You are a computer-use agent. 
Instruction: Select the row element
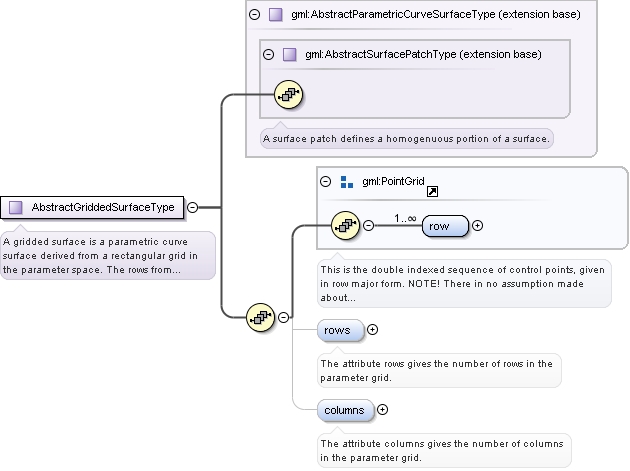445,226
